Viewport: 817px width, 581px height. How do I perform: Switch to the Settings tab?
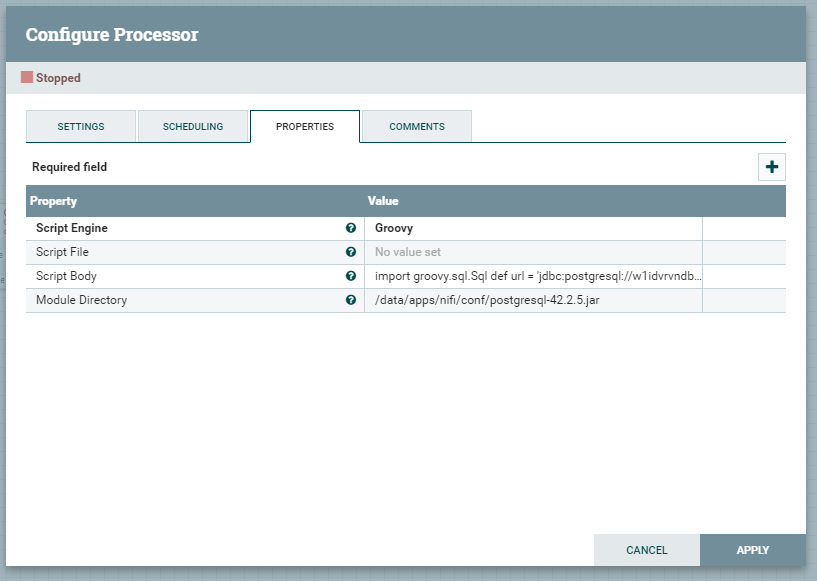tap(81, 127)
